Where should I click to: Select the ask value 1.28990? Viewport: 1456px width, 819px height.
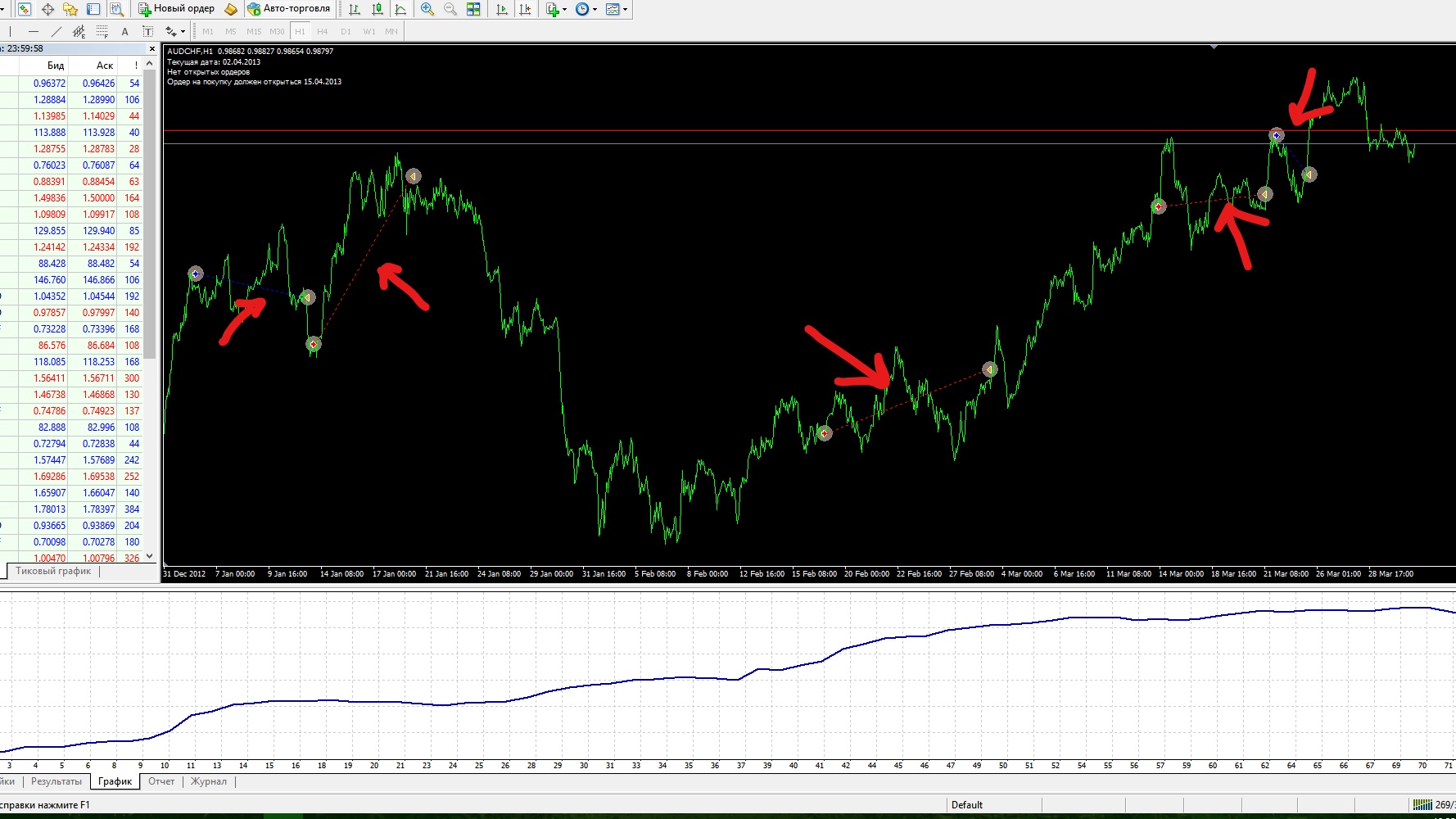pyautogui.click(x=98, y=100)
